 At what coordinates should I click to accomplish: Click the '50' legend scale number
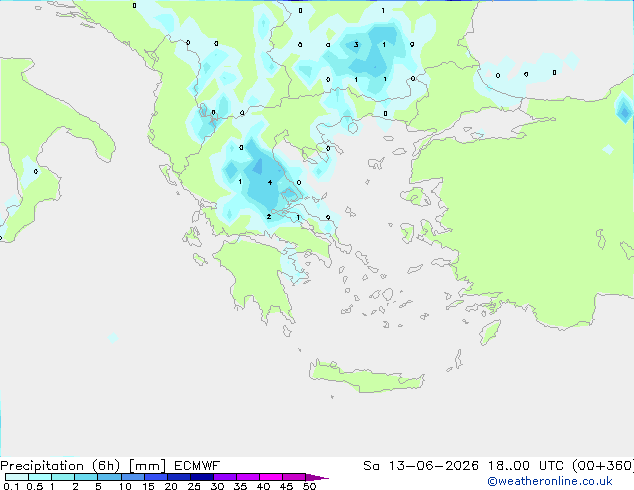pyautogui.click(x=309, y=486)
